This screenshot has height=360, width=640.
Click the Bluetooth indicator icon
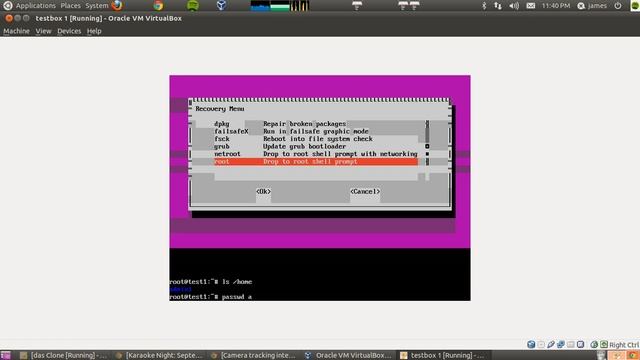[x=484, y=6]
